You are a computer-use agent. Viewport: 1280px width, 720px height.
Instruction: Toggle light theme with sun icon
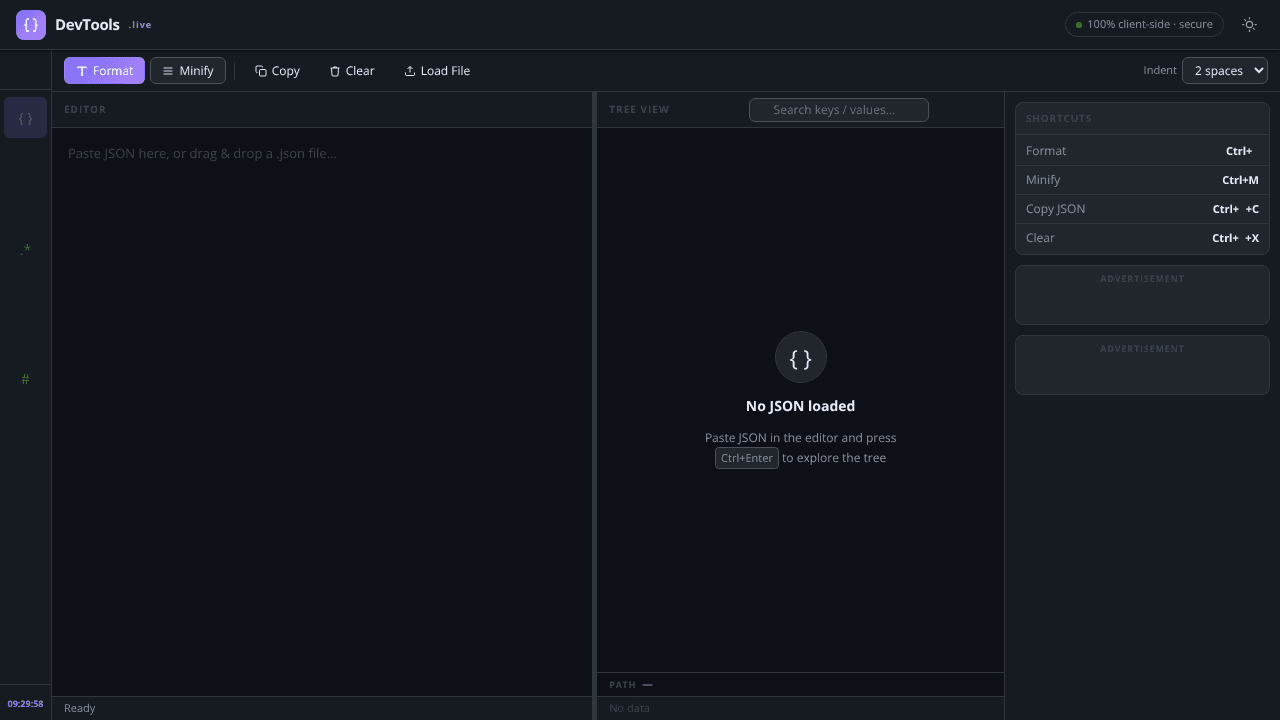[1249, 24]
